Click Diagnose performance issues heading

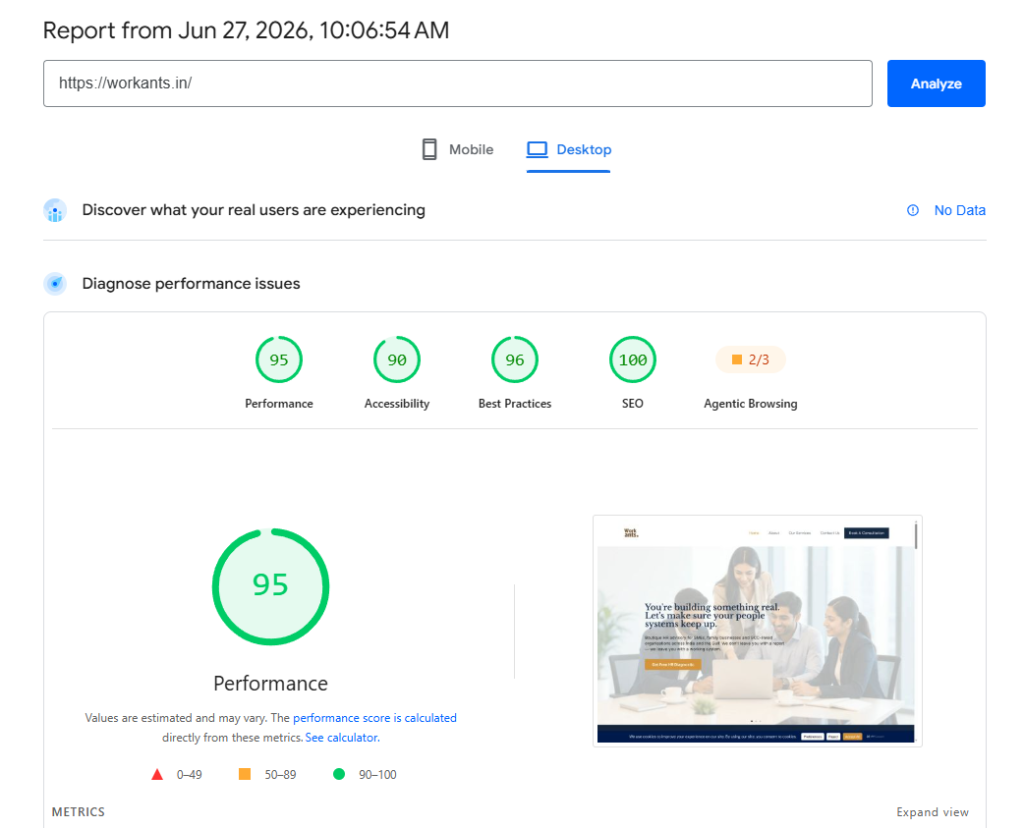191,283
